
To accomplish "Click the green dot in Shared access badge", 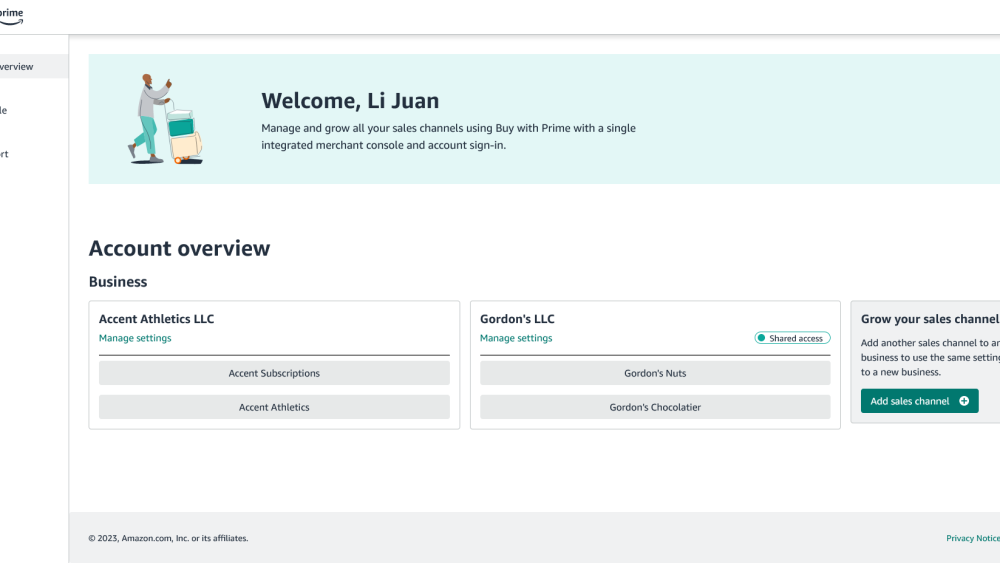I will (x=762, y=339).
